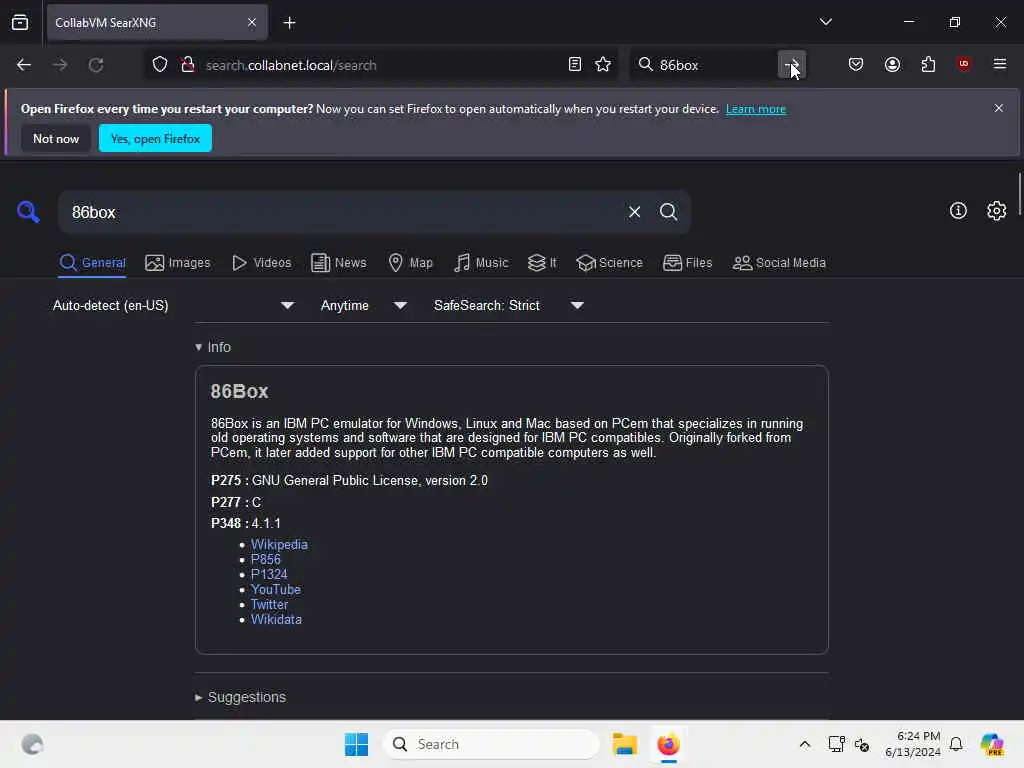Collapse the Info section
1024x768 pixels.
(x=213, y=347)
